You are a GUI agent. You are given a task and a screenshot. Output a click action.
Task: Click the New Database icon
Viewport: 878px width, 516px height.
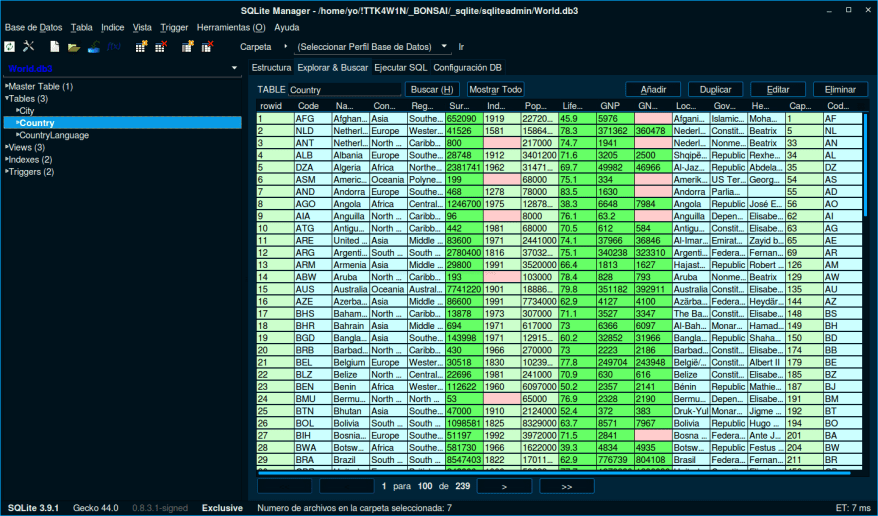point(54,47)
